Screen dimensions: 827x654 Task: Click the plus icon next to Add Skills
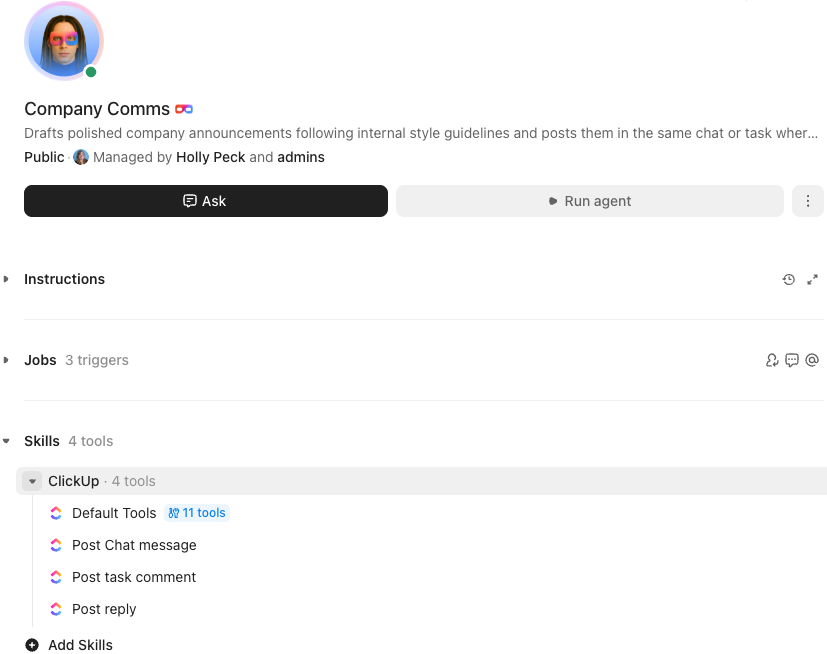(x=31, y=645)
